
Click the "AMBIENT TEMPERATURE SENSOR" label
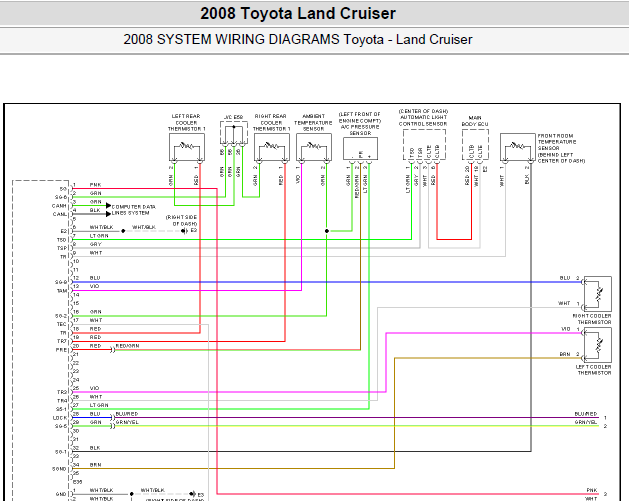tap(313, 122)
